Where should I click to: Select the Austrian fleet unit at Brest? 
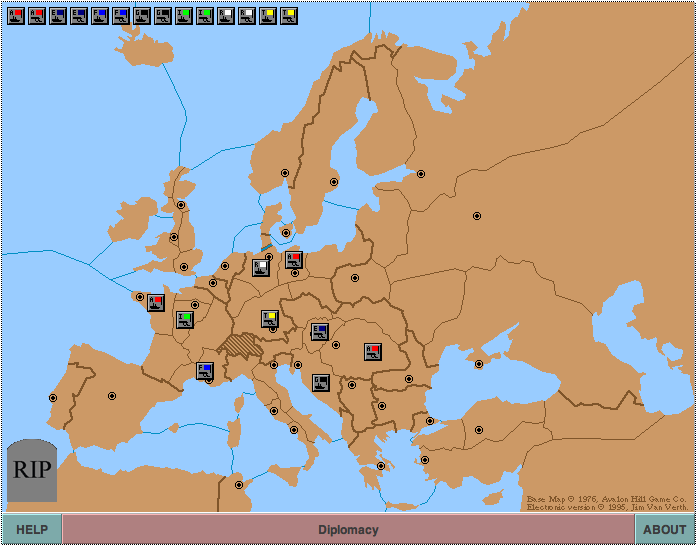tap(156, 303)
